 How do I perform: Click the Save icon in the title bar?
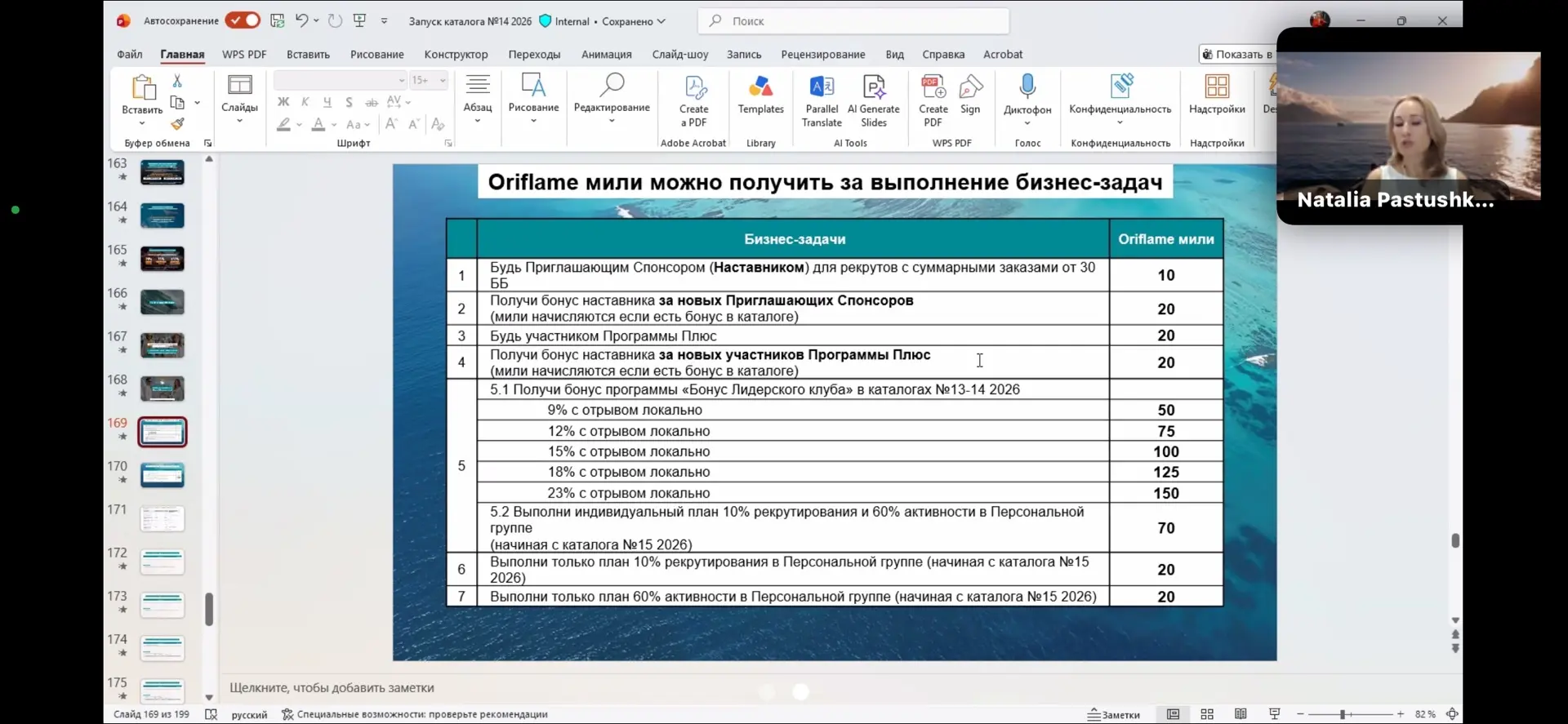click(x=277, y=20)
